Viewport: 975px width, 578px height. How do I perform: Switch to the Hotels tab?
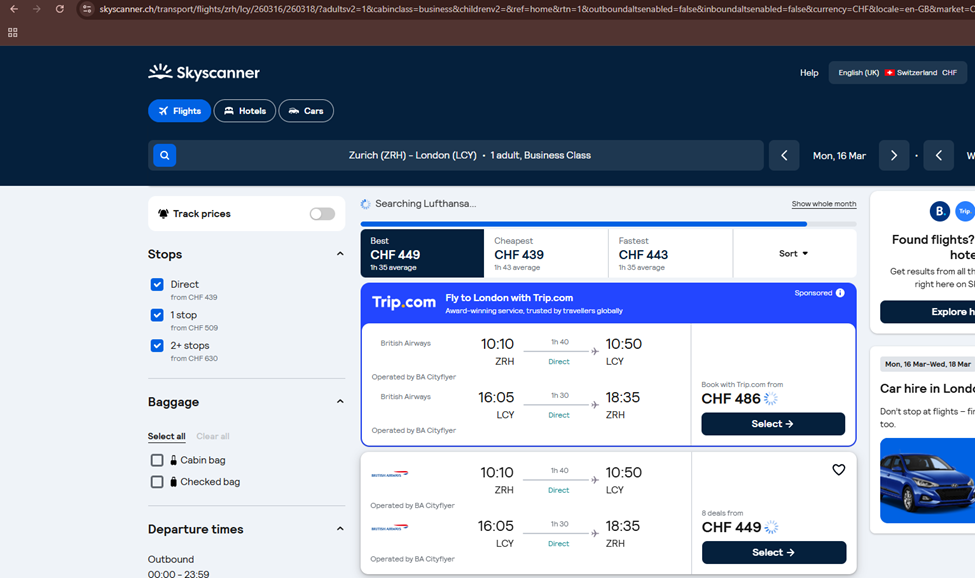[245, 111]
